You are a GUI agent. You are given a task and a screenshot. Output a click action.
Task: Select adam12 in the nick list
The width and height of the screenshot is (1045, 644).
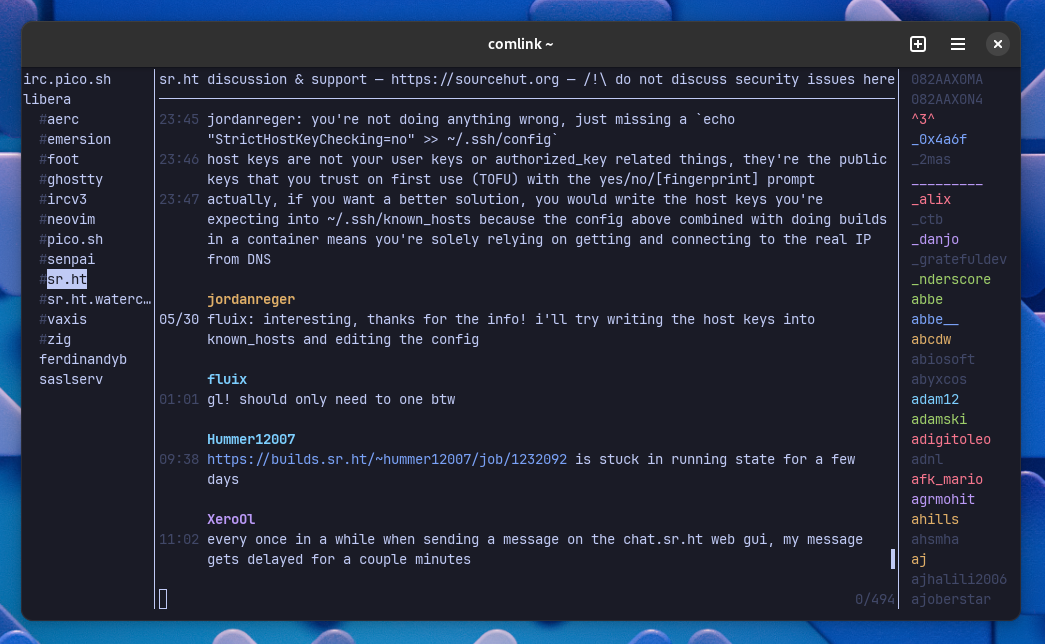click(x=935, y=399)
